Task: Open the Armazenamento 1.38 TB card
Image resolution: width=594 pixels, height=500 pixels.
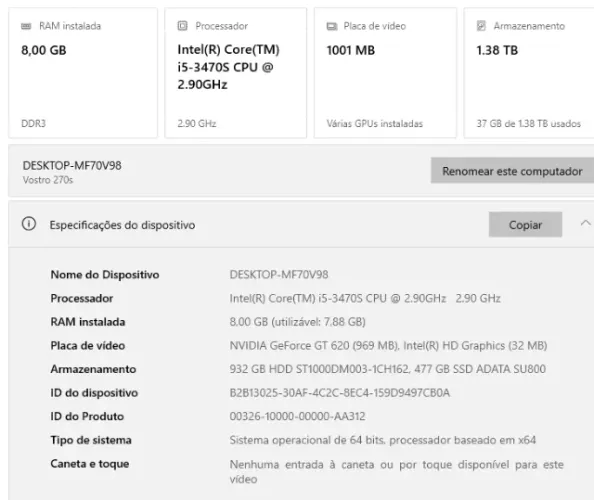Action: coord(529,73)
